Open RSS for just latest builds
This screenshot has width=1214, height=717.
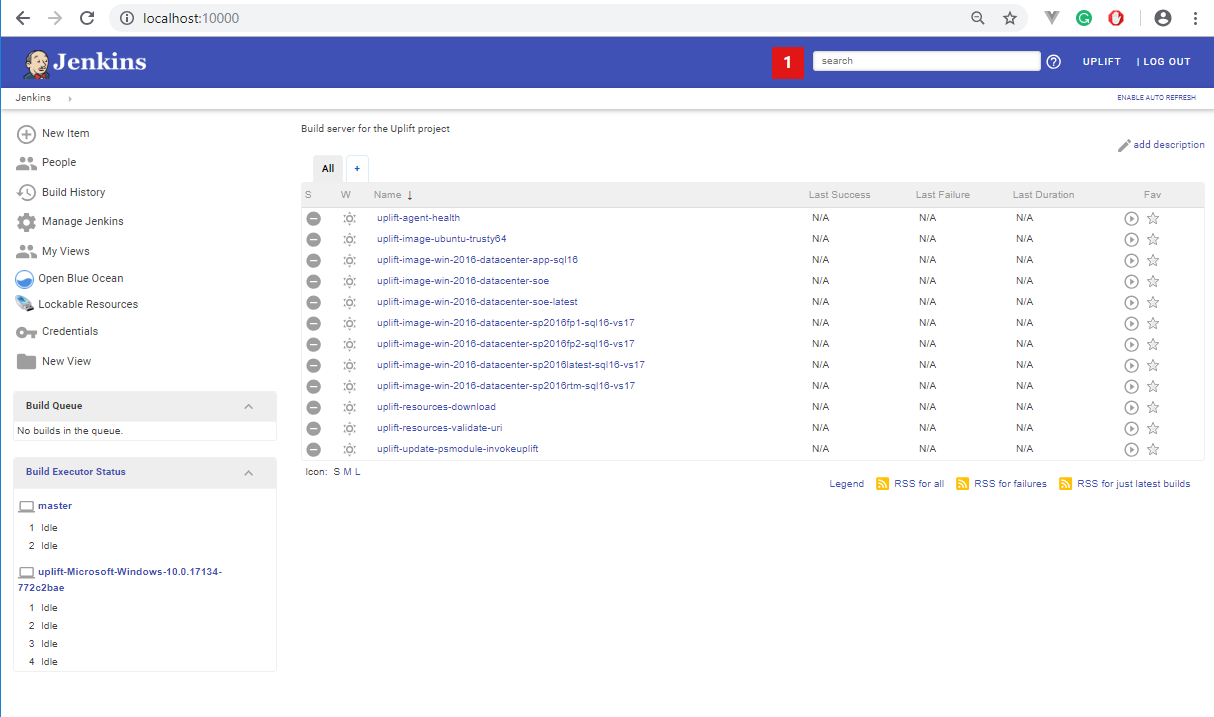[1125, 484]
